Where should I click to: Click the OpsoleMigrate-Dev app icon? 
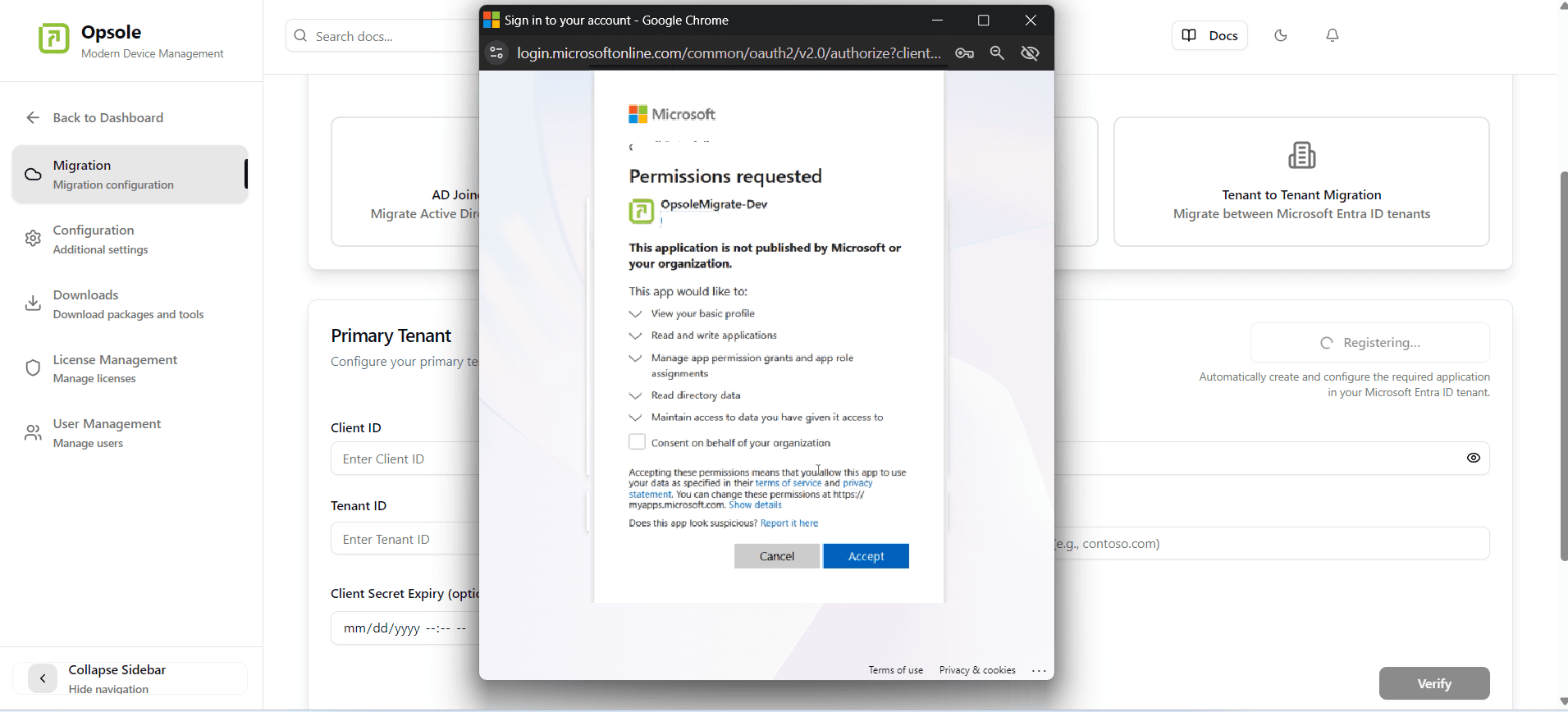coord(641,211)
